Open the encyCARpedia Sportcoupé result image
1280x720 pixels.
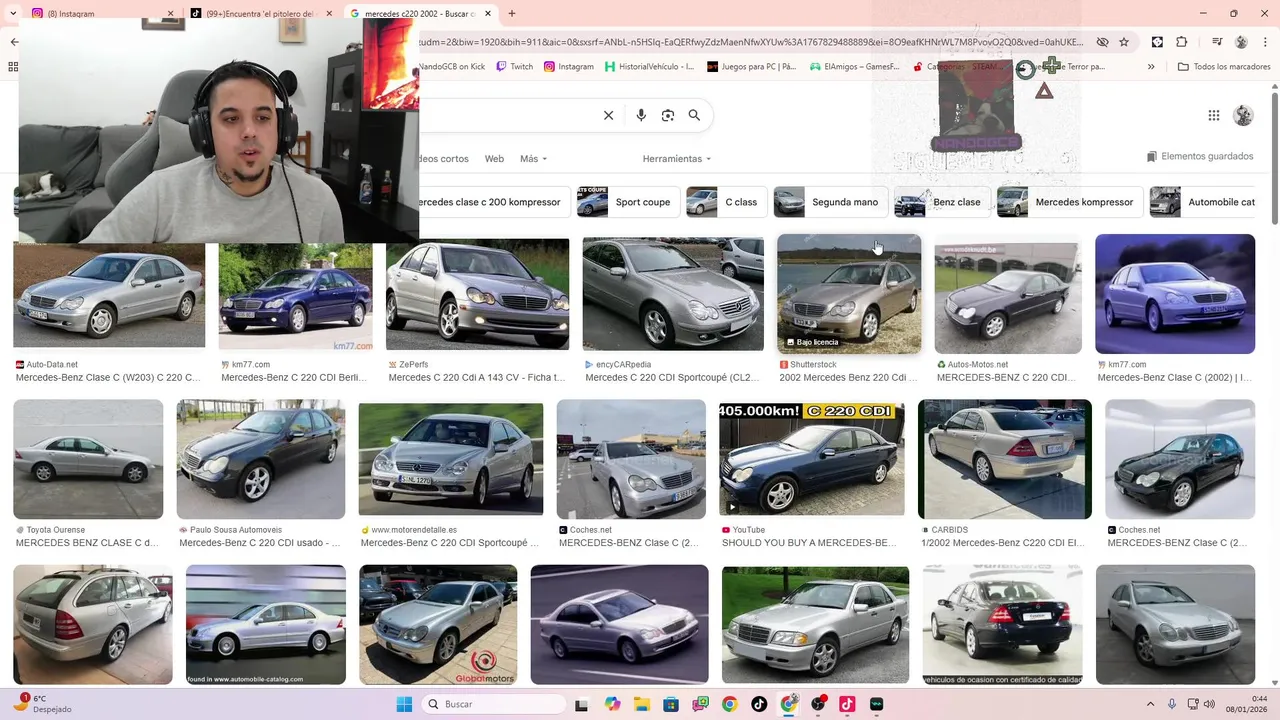[x=673, y=294]
